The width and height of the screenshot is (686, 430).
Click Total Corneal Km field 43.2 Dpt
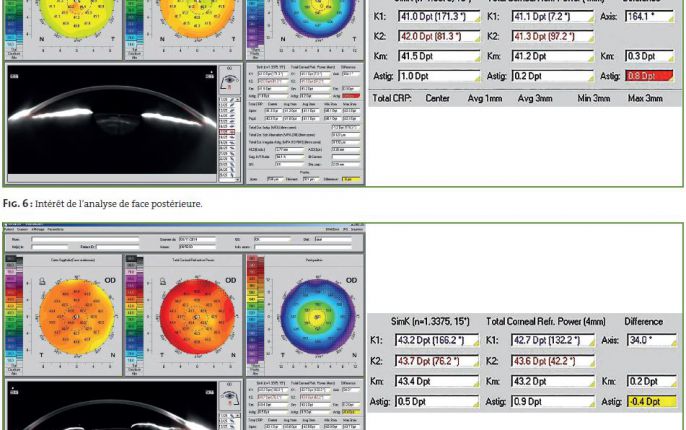(553, 381)
